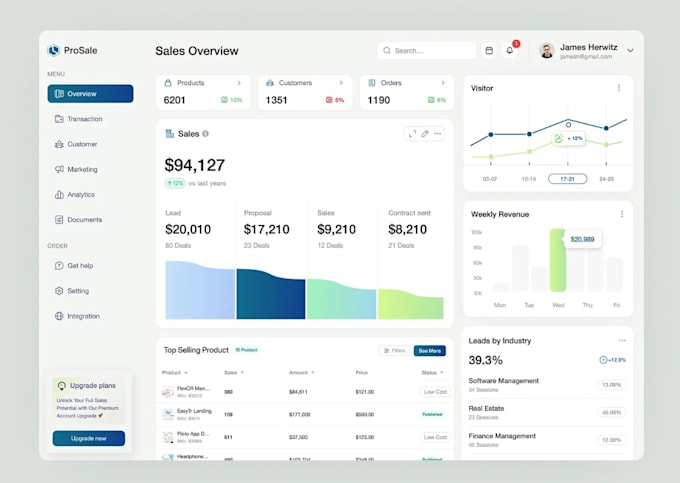Open Weekly Revenue vertical dots menu
The image size is (680, 483).
[622, 214]
